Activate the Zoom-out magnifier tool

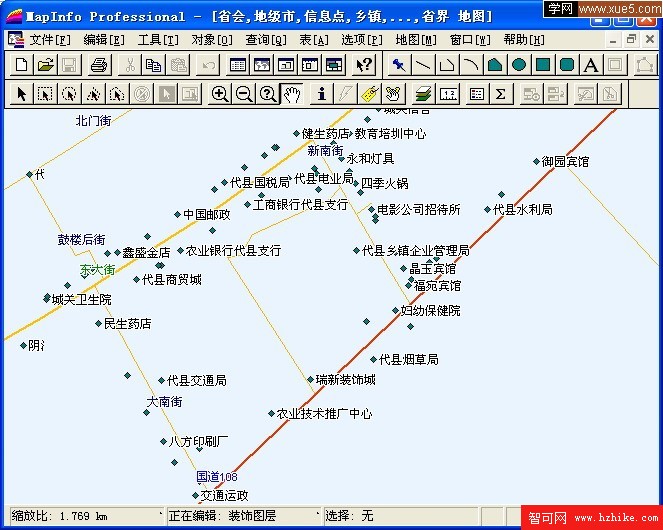[244, 93]
